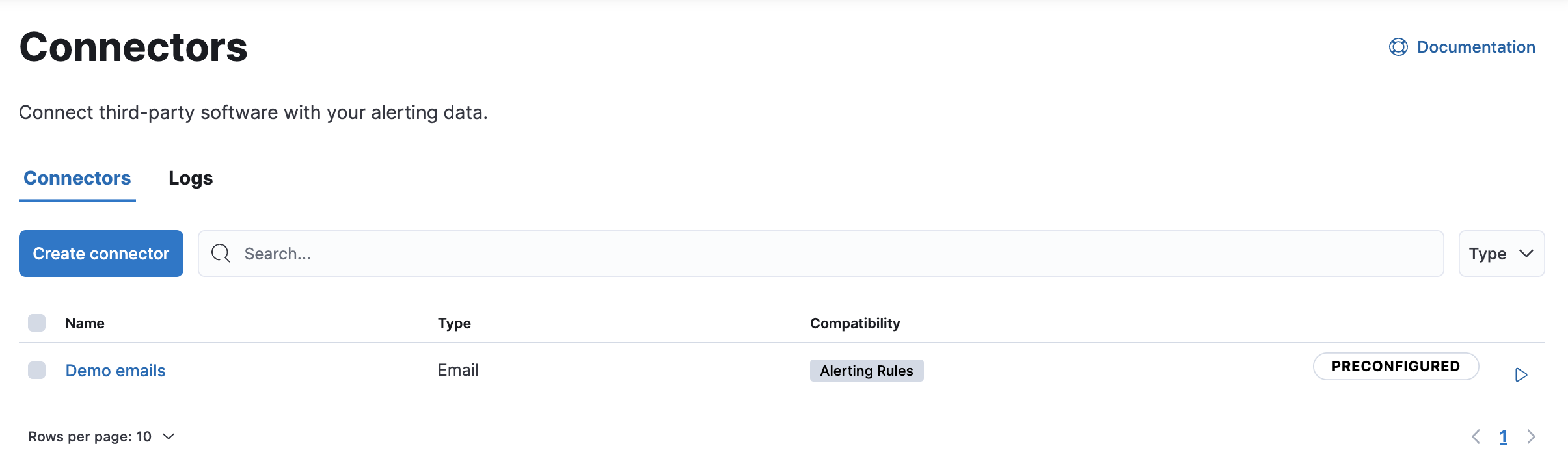This screenshot has height=472, width=1568.
Task: Click the Documentation lifebuoy icon
Action: [1398, 47]
